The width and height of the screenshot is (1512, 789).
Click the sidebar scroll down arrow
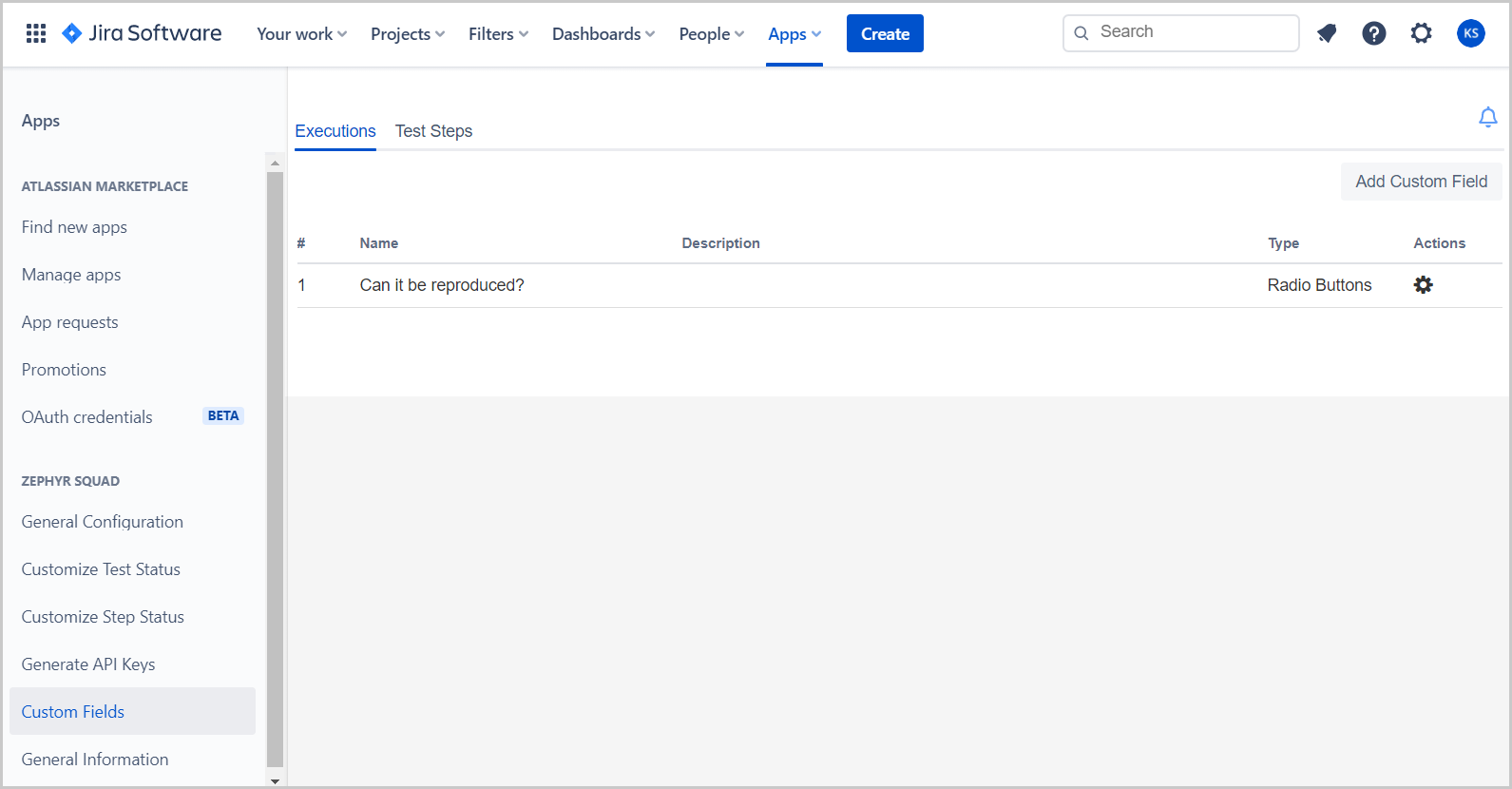pyautogui.click(x=276, y=780)
